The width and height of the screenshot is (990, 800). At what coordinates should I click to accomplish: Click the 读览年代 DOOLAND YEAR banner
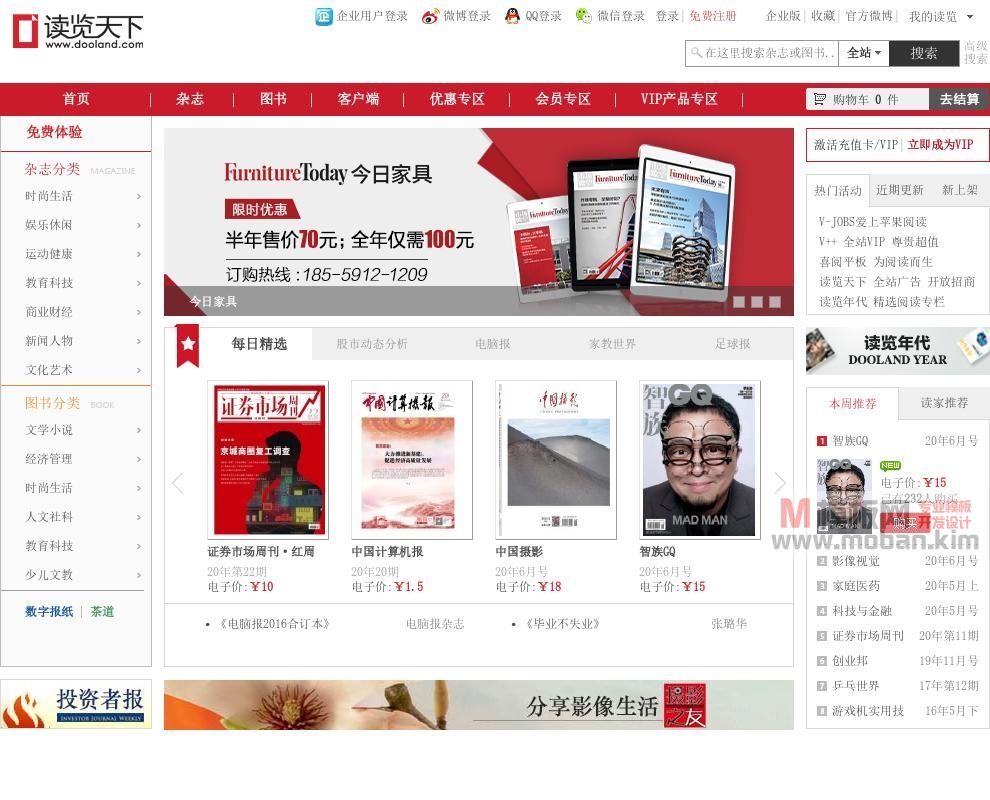coord(898,350)
